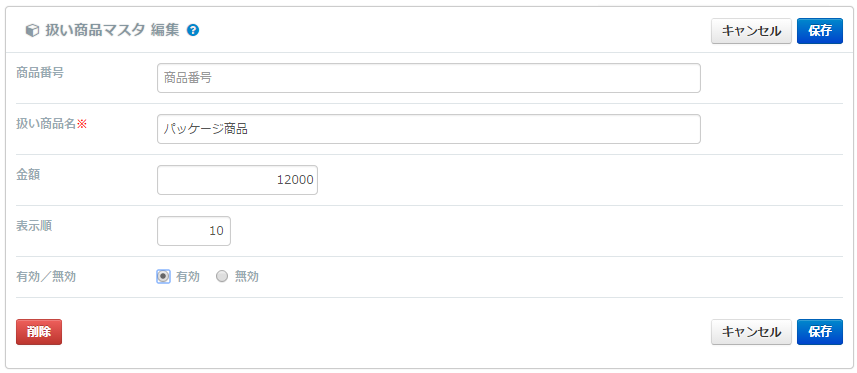
Task: Click the 無効 label text
Action: click(246, 277)
